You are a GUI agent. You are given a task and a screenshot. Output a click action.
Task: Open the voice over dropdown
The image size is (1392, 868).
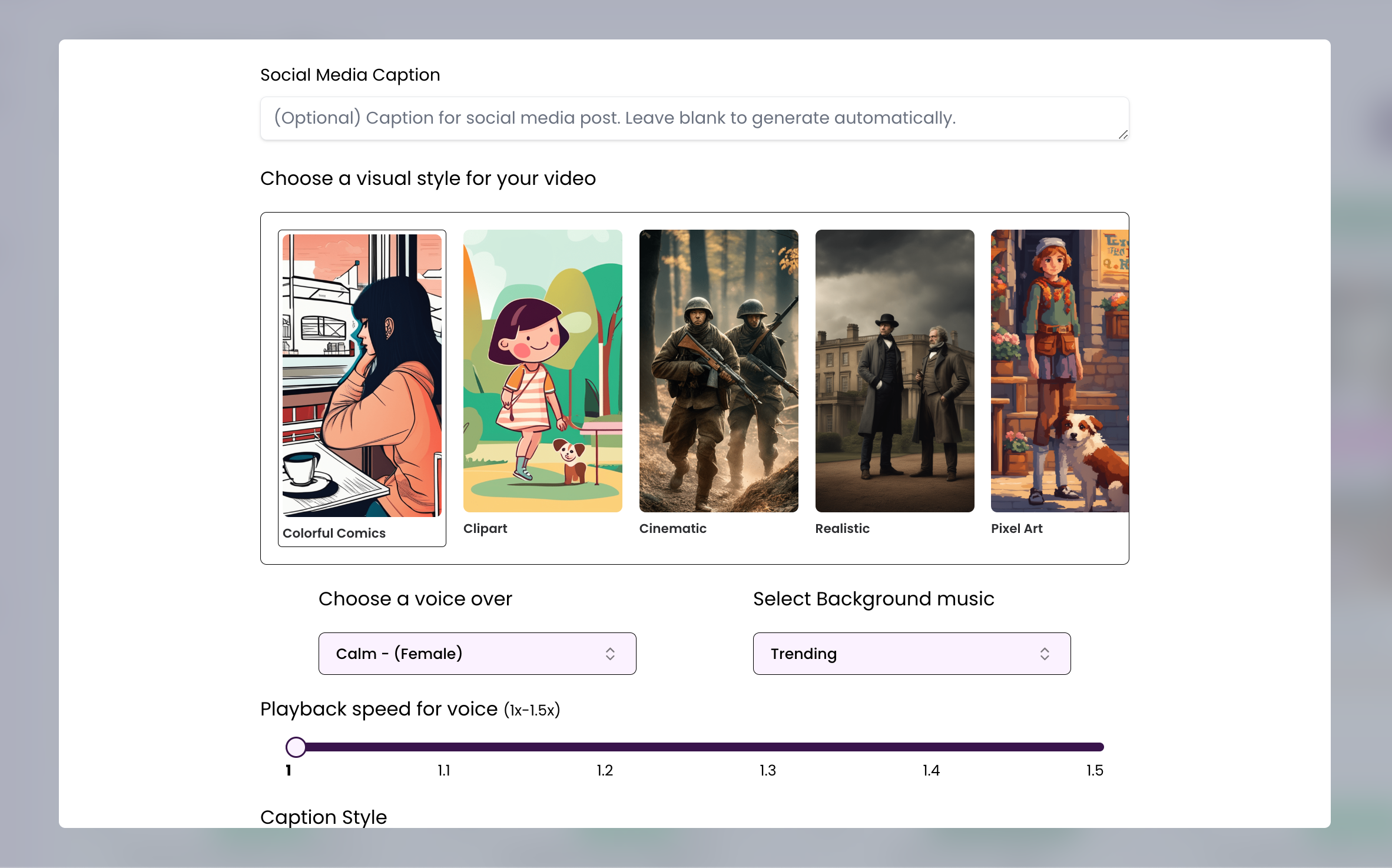pyautogui.click(x=476, y=654)
